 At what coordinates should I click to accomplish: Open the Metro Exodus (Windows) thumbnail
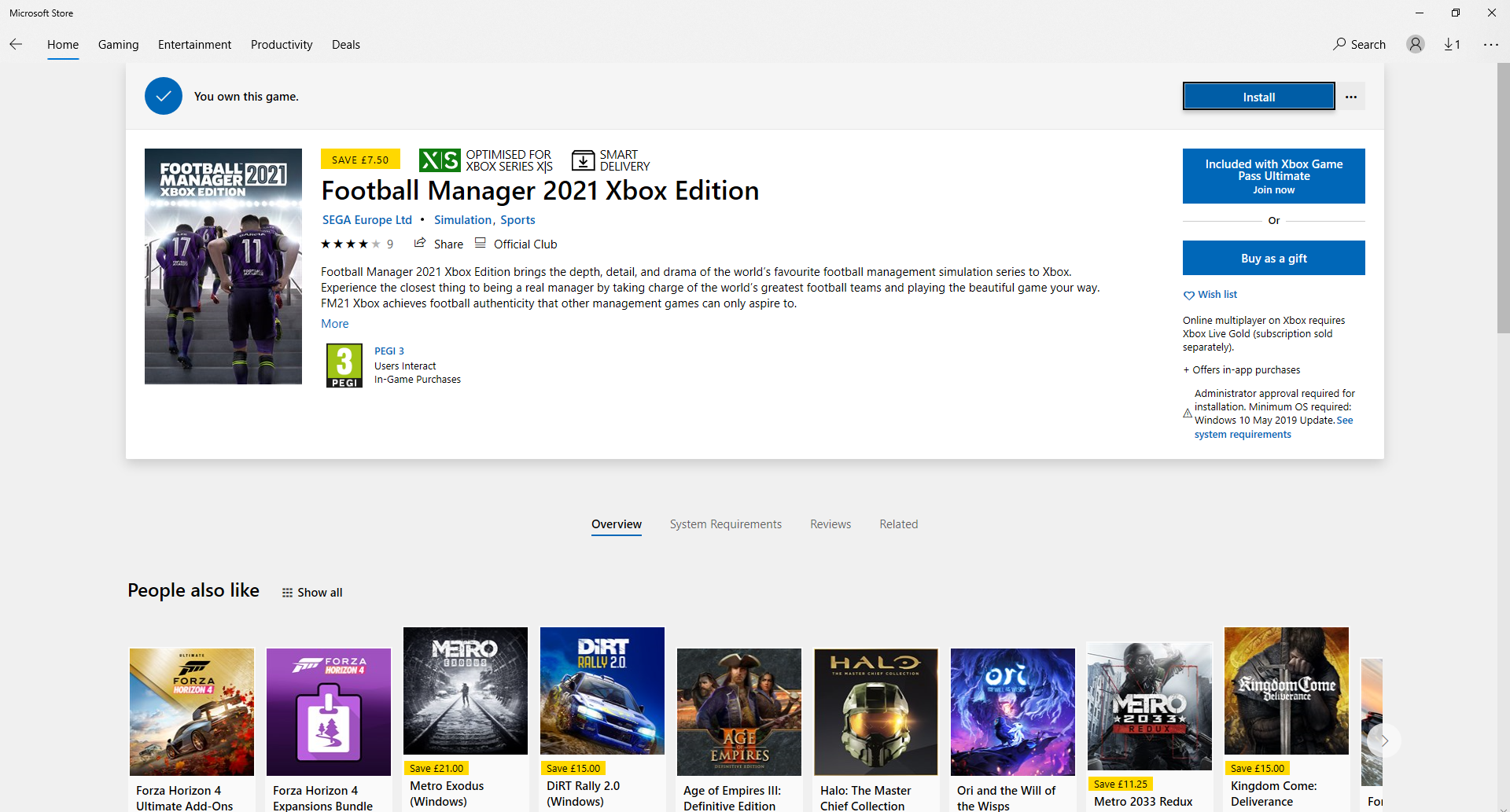pyautogui.click(x=466, y=691)
